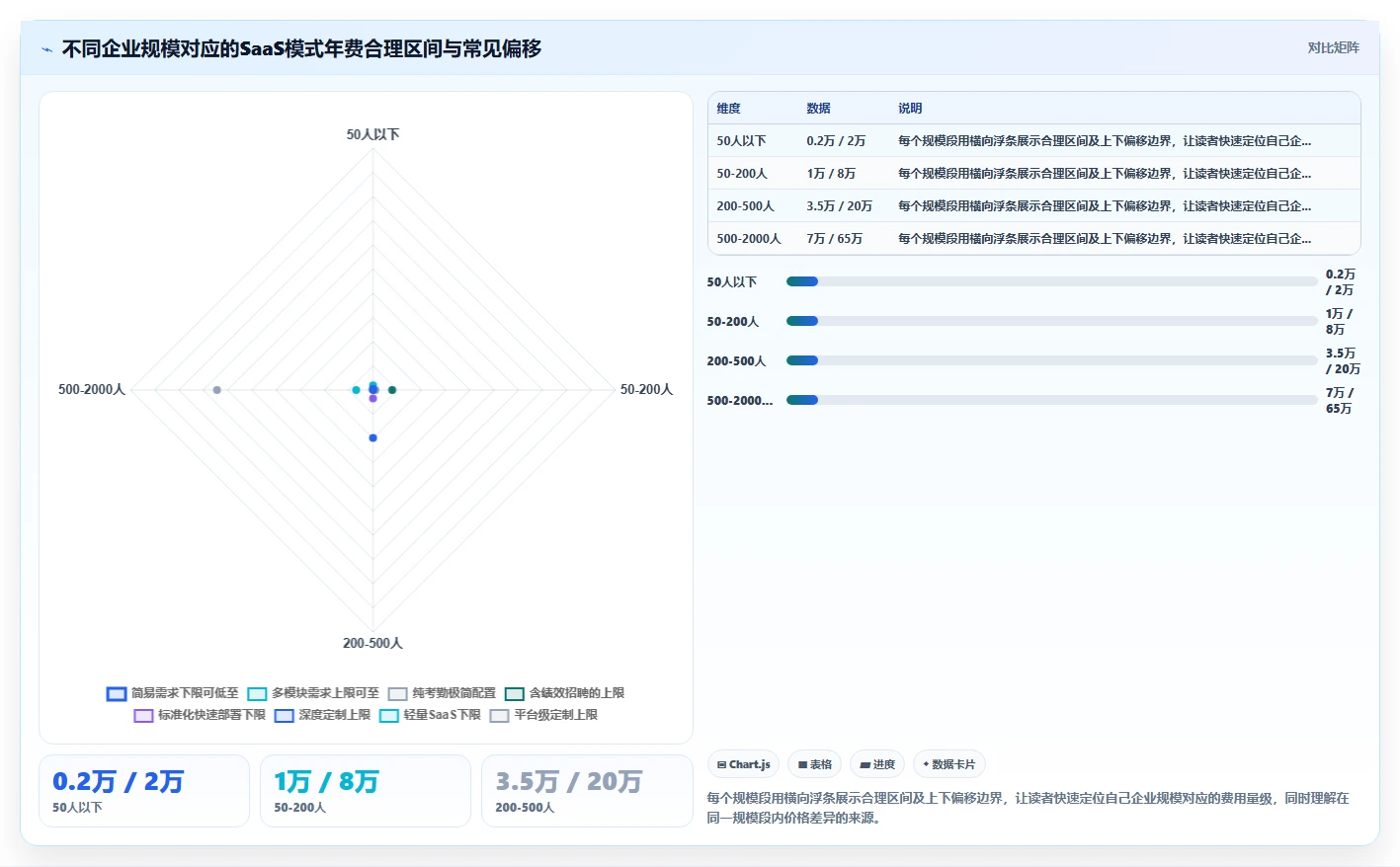Click progress value 7万 / 65万
The image size is (1400, 867).
click(x=1340, y=400)
